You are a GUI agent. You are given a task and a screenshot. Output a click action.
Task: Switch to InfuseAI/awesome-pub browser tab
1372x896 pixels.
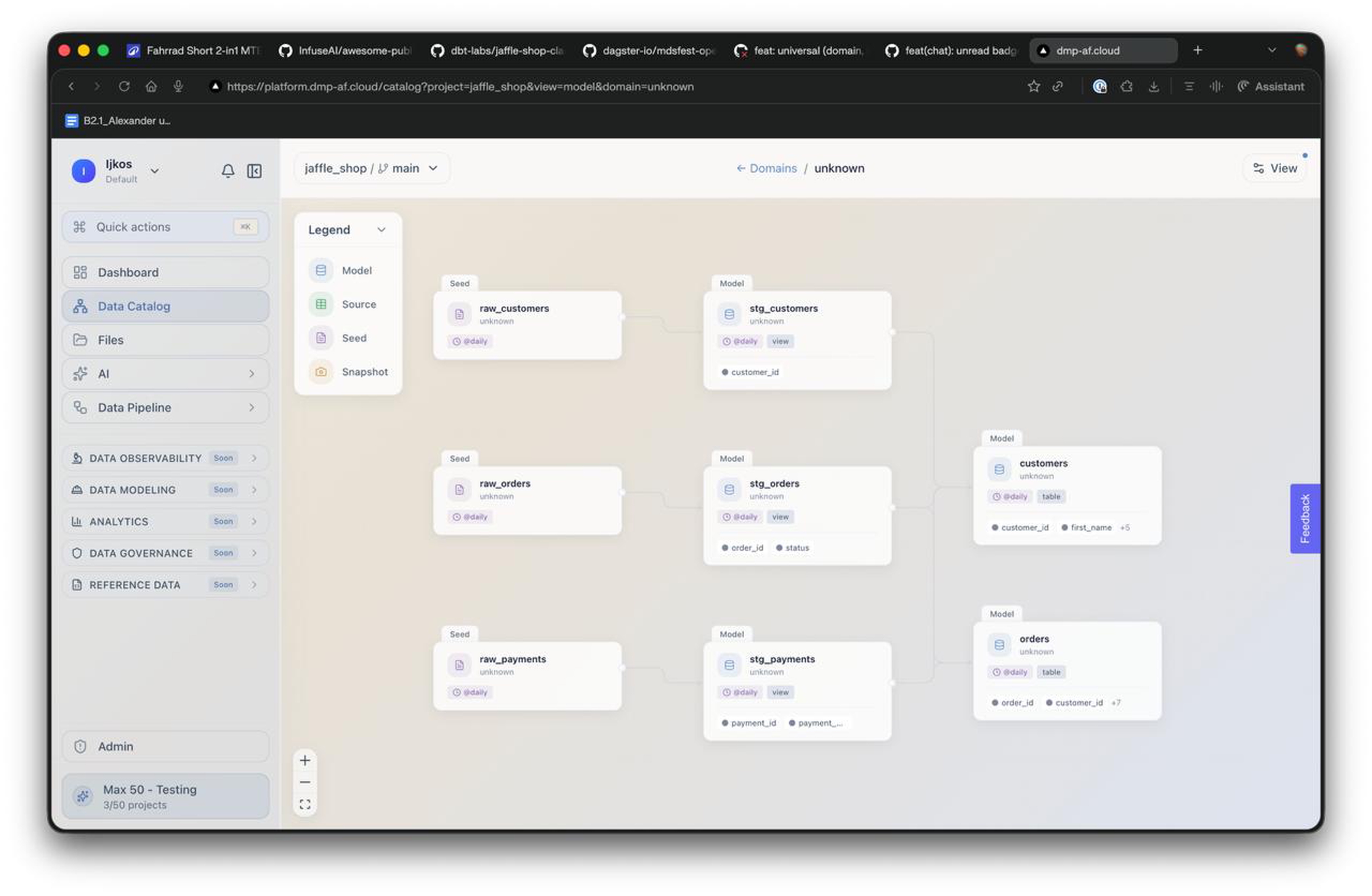tap(345, 51)
